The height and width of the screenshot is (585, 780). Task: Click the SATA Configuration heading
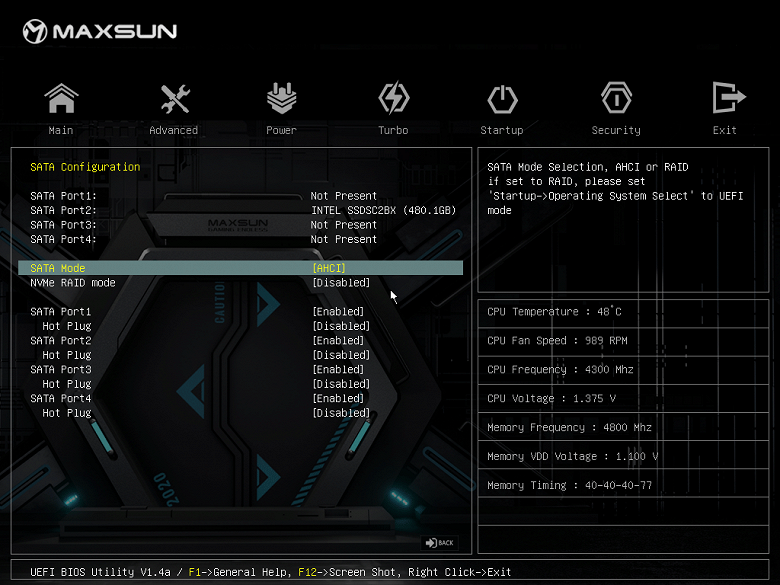(x=85, y=167)
